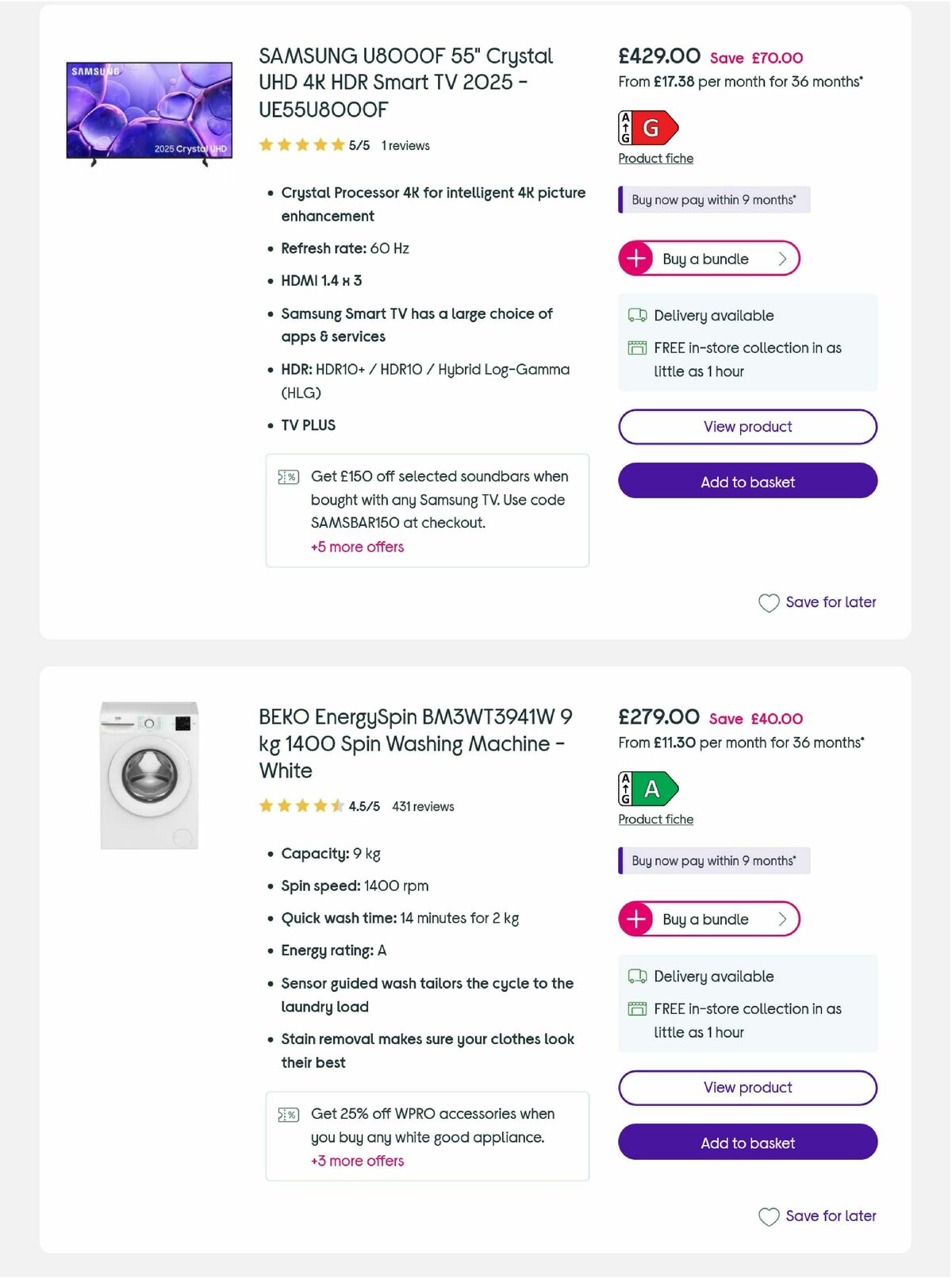The height and width of the screenshot is (1279, 952).
Task: Click 'Add to basket' for the Beko washer
Action: [x=747, y=1143]
